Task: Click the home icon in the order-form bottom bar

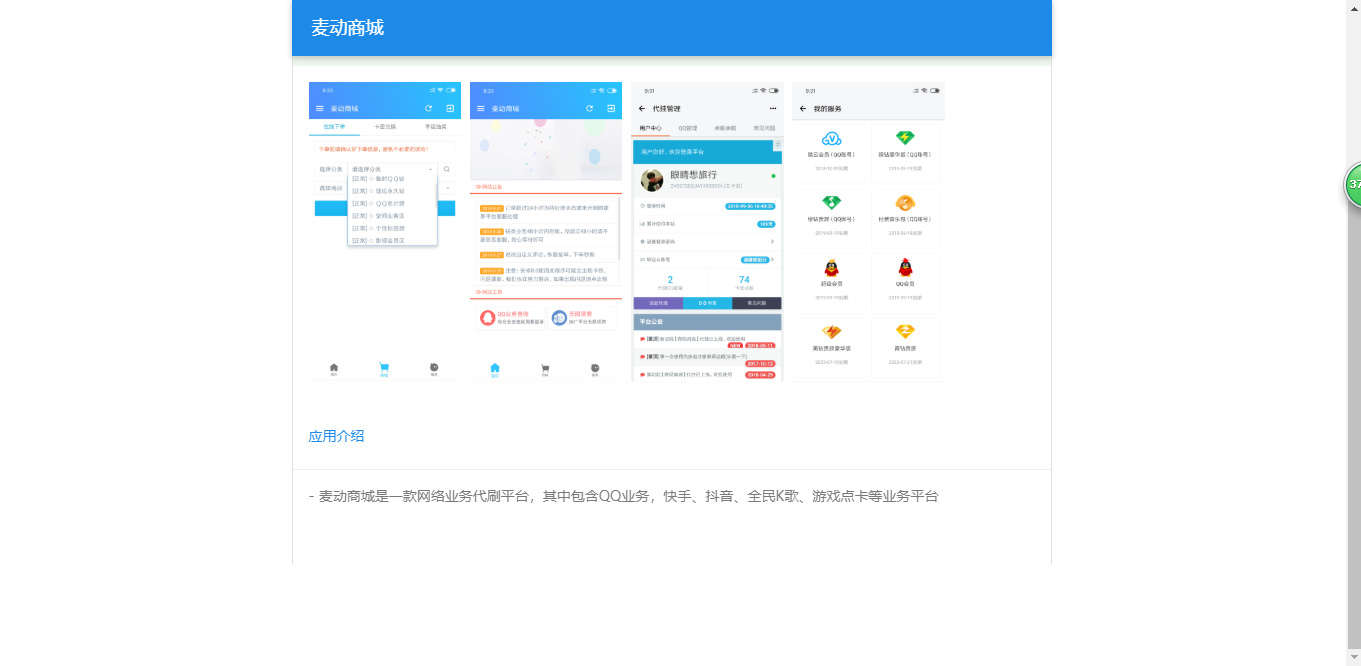Action: [334, 368]
